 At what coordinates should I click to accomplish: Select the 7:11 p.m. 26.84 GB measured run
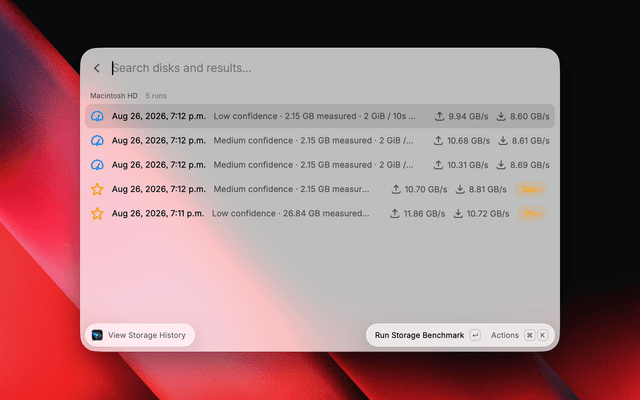click(x=320, y=213)
